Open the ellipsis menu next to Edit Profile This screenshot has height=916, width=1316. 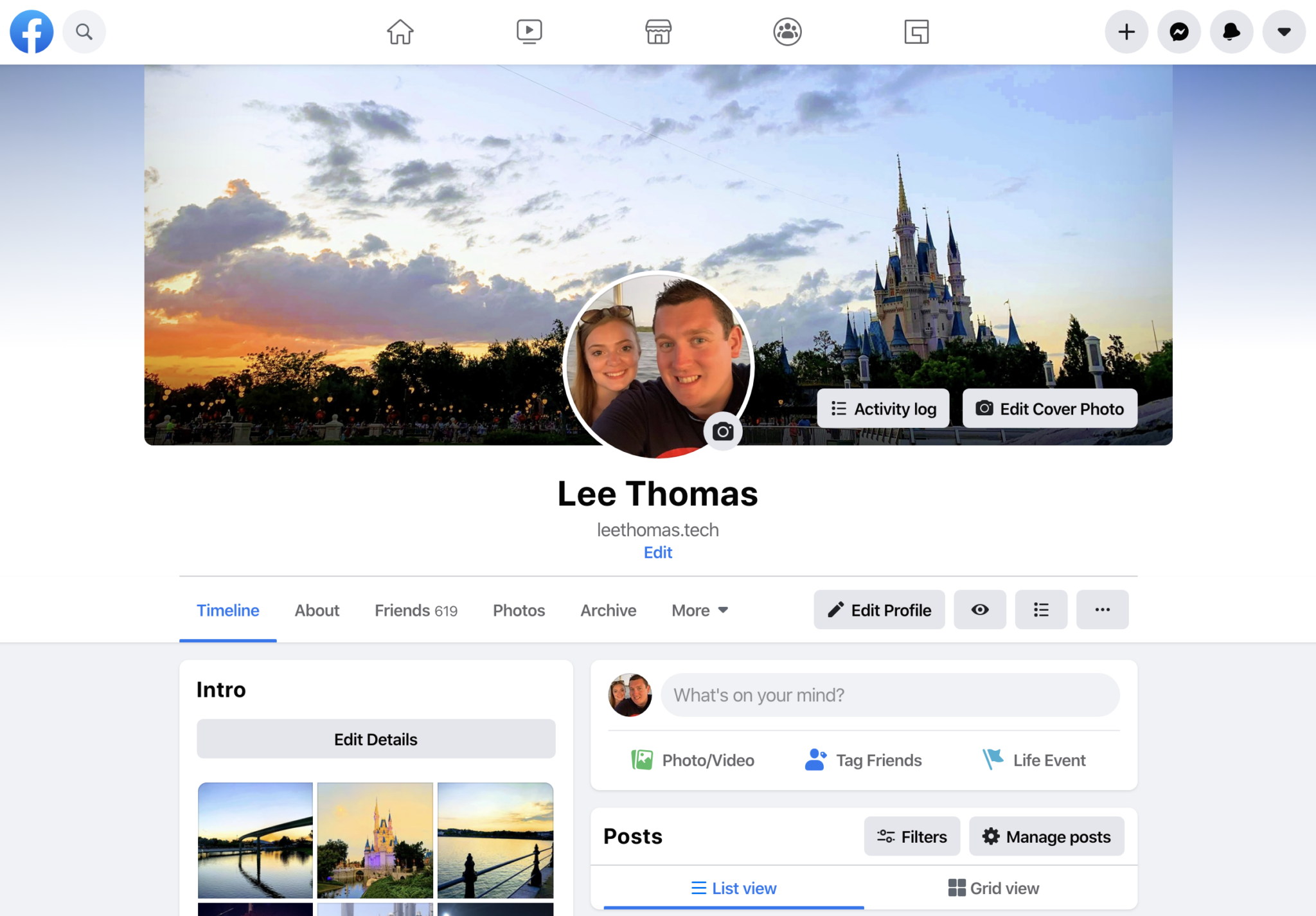coord(1103,609)
